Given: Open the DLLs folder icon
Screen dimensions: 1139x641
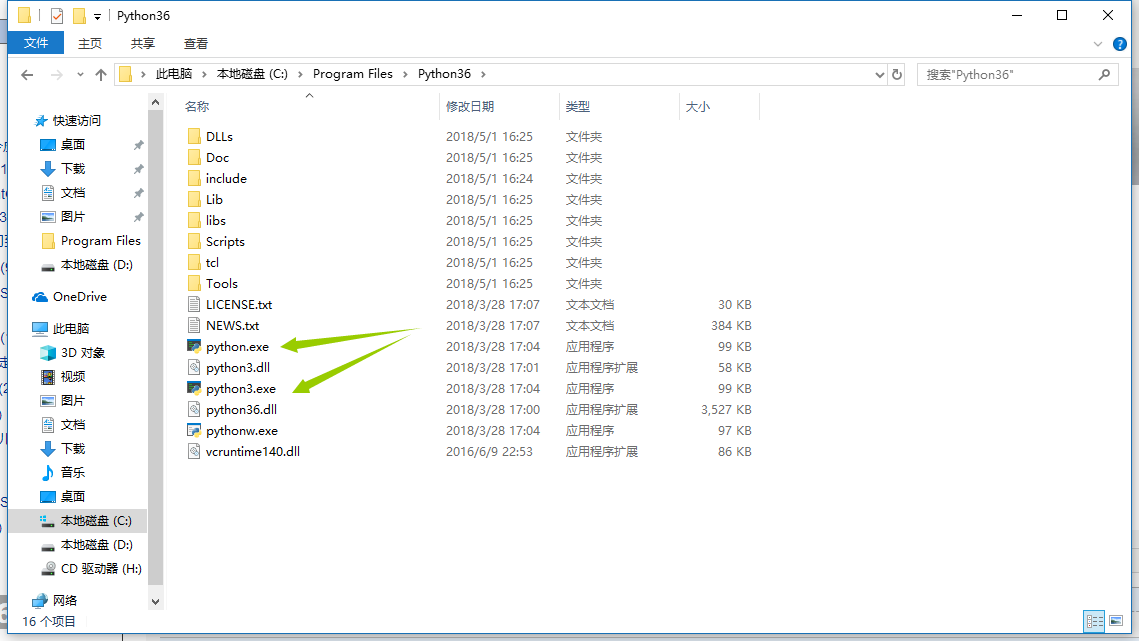Looking at the screenshot, I should tap(194, 136).
